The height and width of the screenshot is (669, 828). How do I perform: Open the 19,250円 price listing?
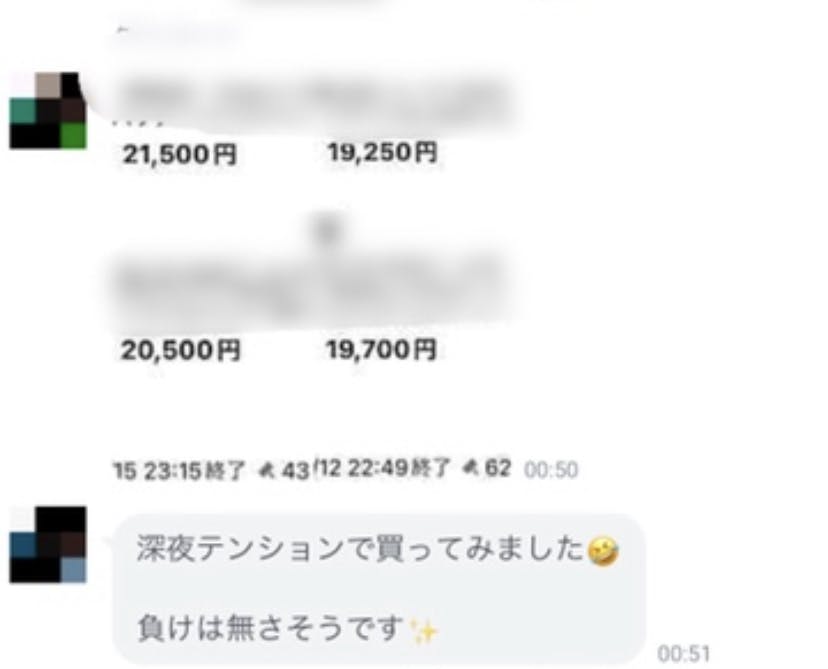383,153
